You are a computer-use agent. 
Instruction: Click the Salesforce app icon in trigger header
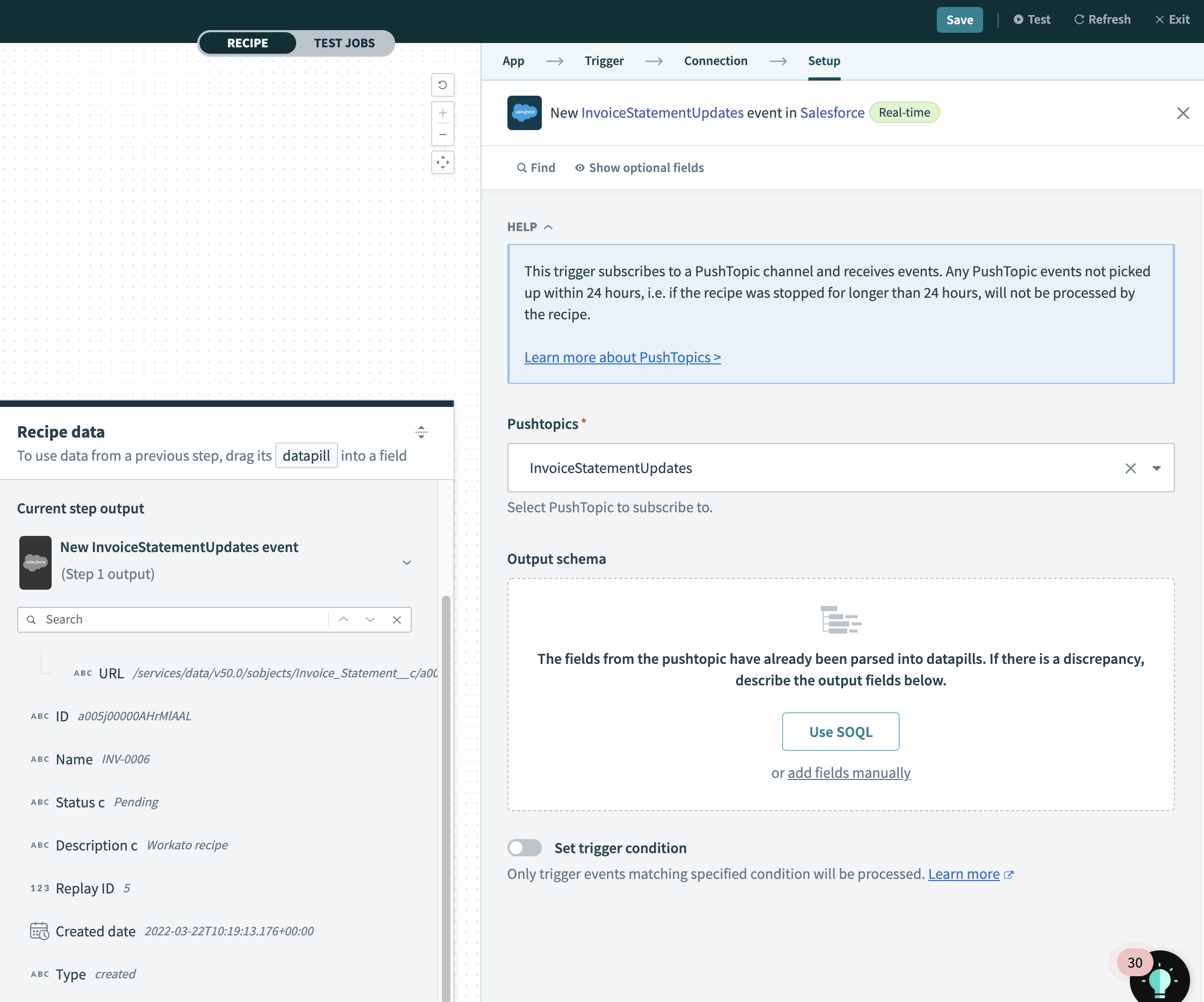click(x=524, y=112)
